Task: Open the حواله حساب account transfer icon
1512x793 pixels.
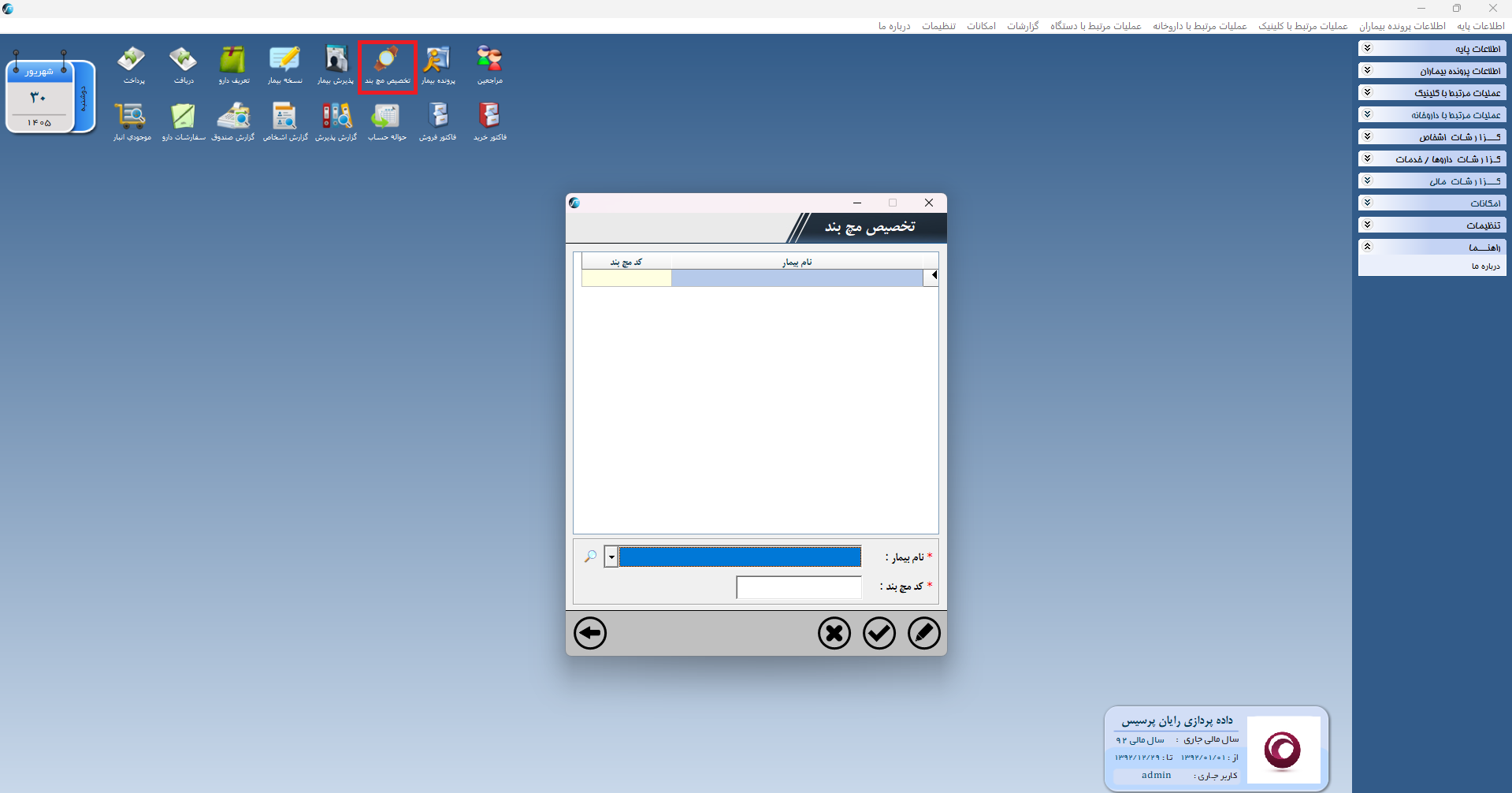Action: point(387,121)
